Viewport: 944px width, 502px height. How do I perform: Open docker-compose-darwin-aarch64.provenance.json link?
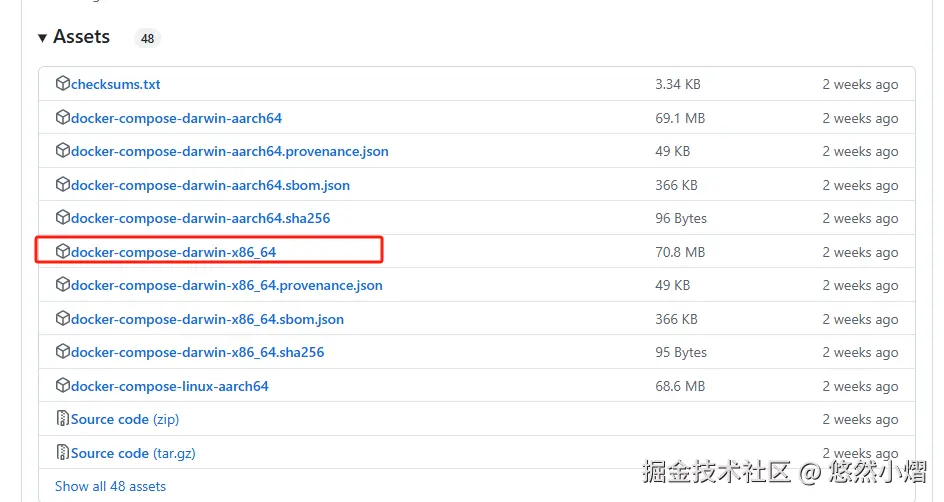tap(229, 151)
